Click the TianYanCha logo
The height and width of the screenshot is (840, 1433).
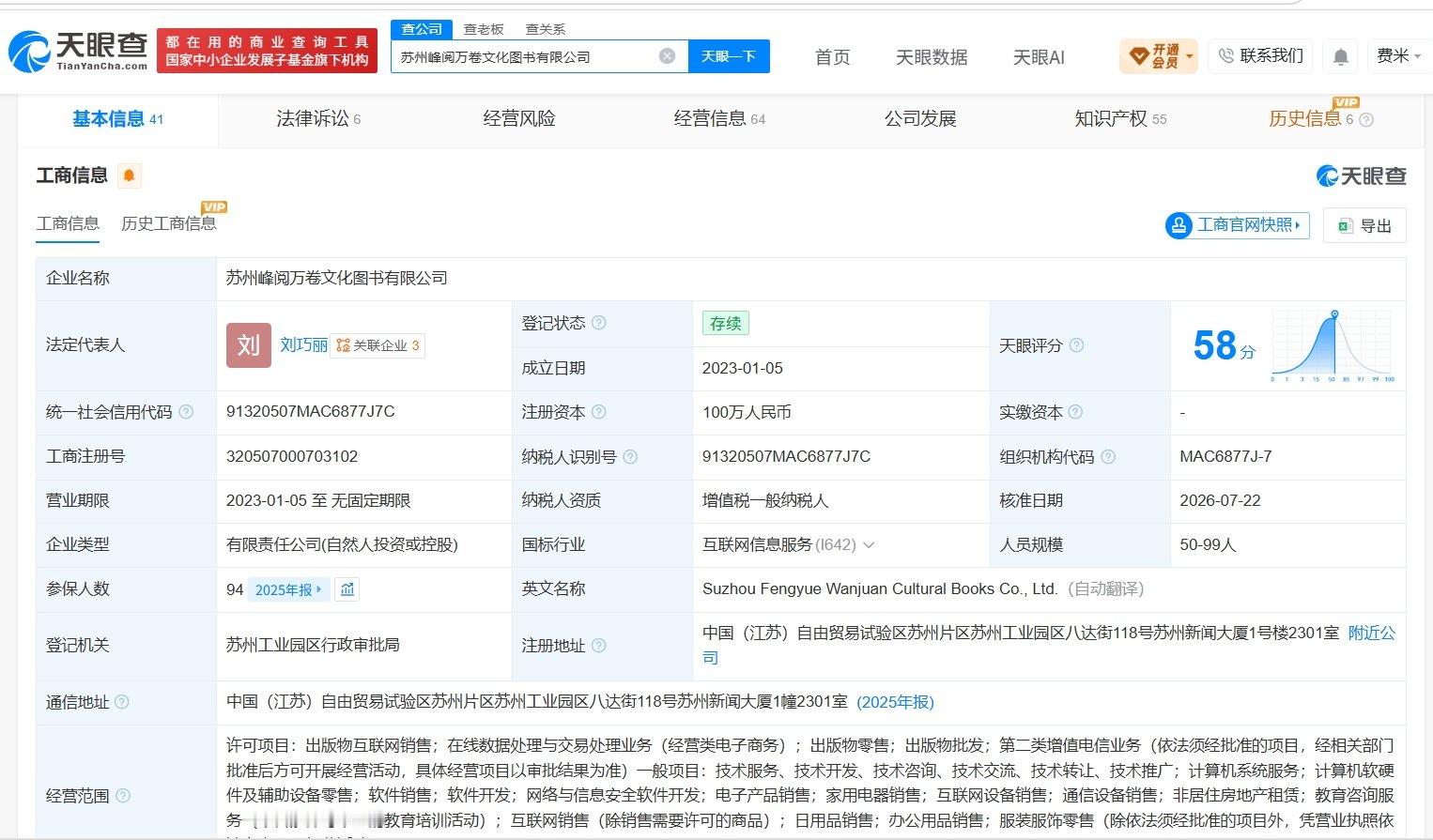(x=78, y=51)
